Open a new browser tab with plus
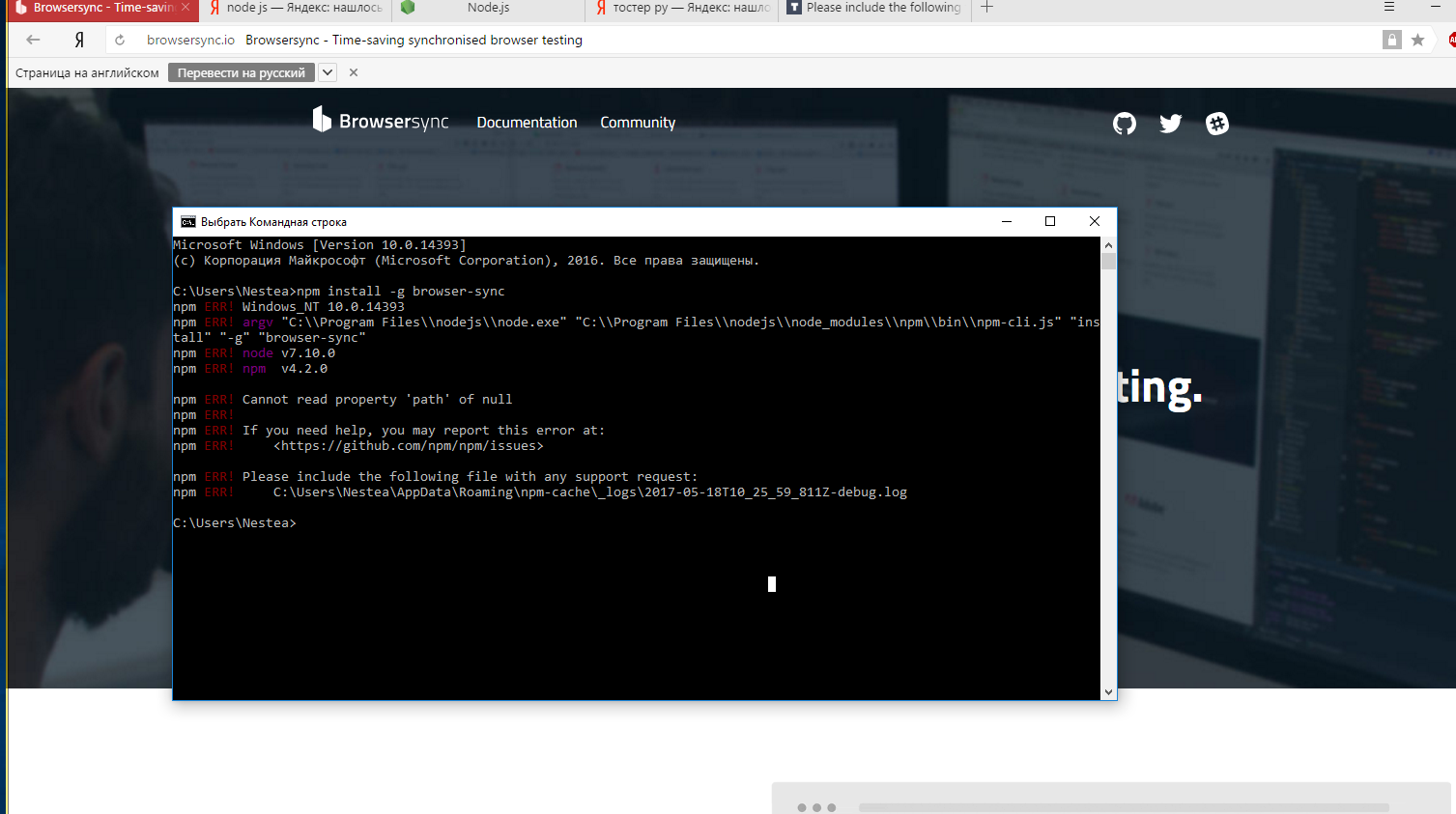 (986, 7)
